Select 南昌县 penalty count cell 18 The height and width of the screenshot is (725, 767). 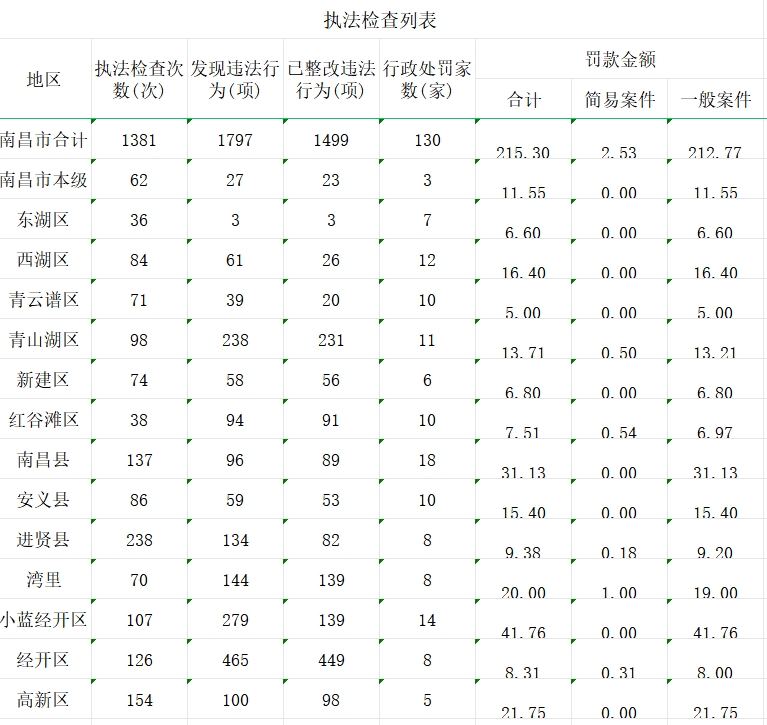click(x=427, y=460)
